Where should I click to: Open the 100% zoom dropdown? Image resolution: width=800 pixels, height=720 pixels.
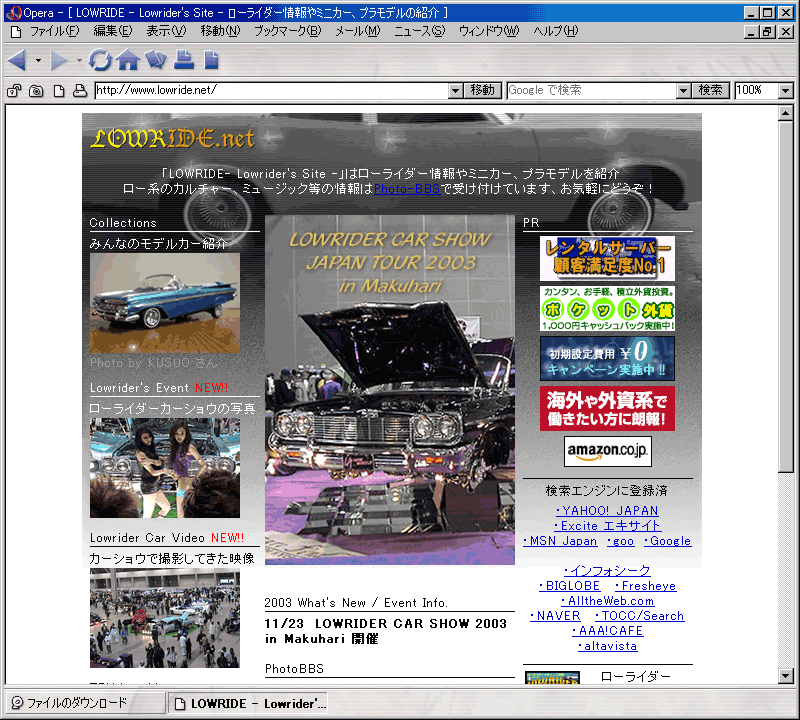(x=786, y=91)
